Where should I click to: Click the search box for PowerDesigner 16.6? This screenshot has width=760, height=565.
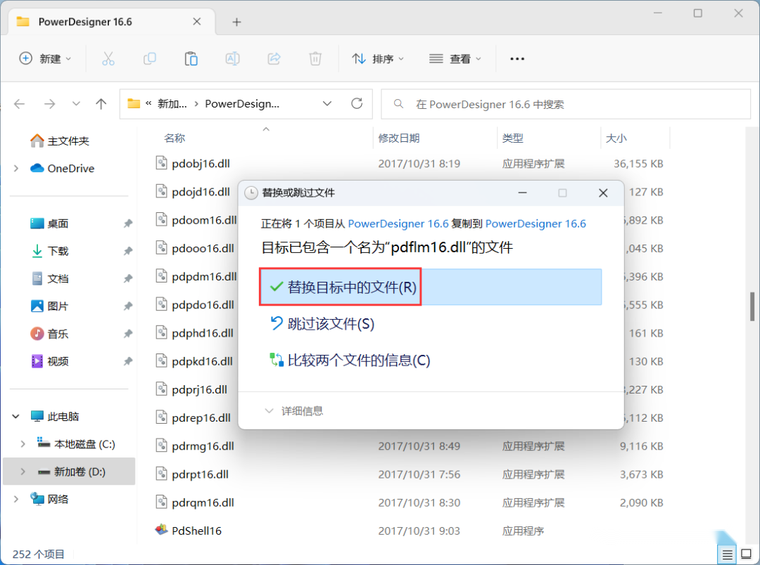(566, 104)
